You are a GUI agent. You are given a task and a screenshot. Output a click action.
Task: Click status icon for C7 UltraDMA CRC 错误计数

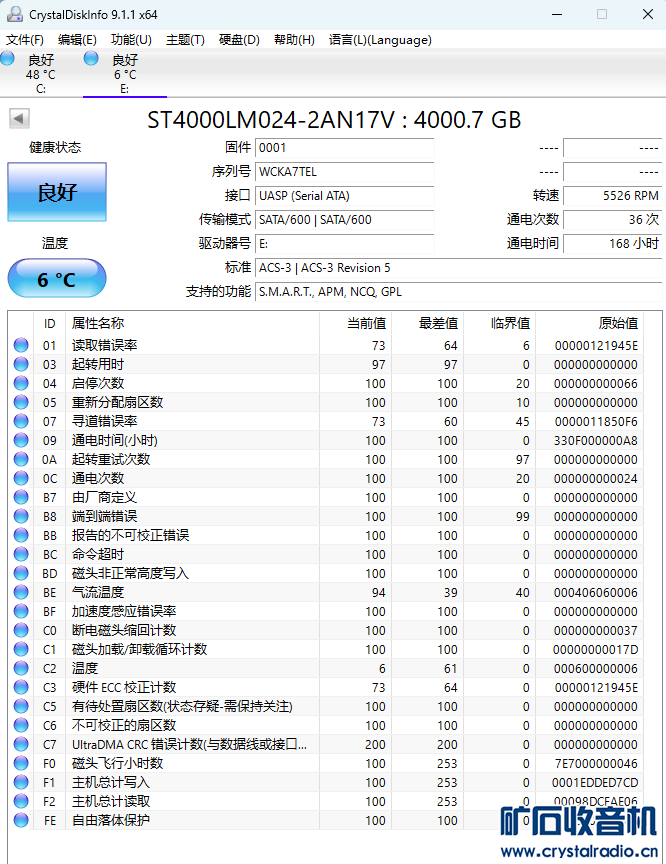(21, 744)
